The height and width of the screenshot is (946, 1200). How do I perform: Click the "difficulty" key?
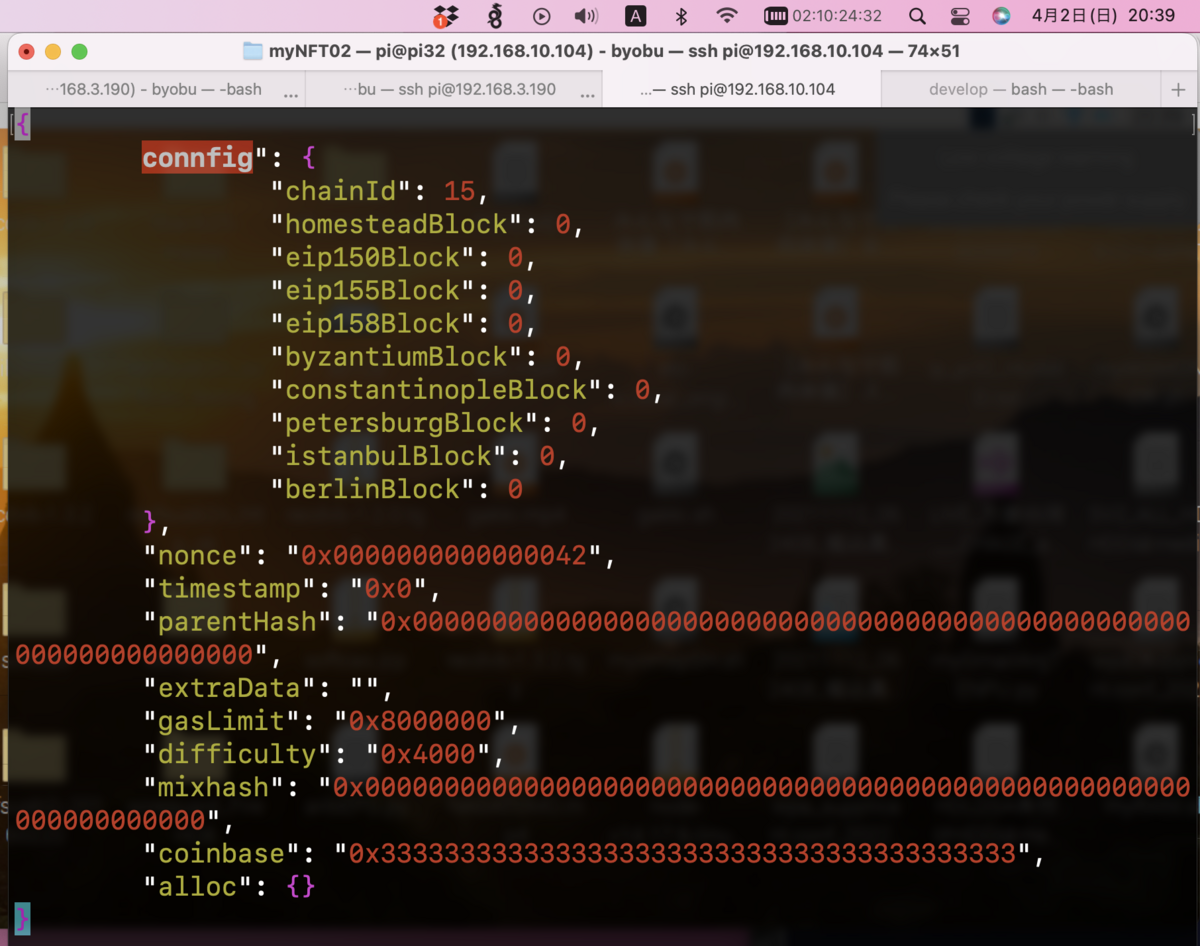[x=238, y=753]
